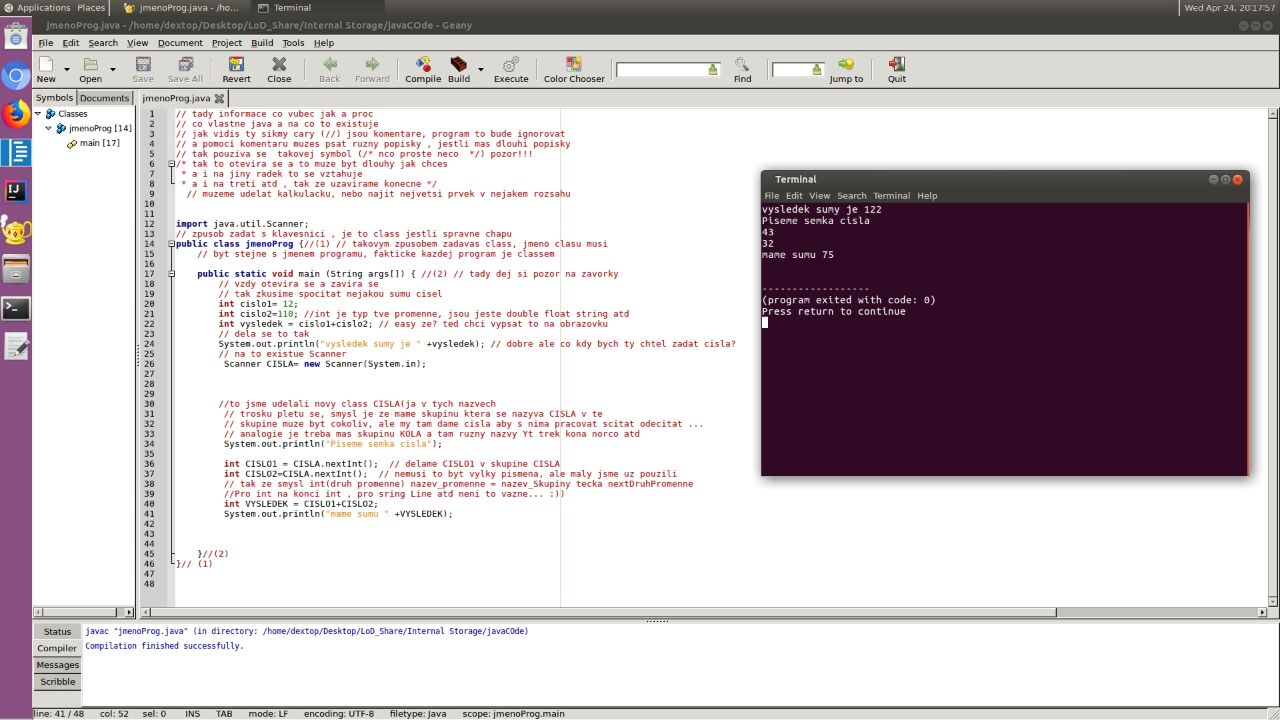Expand the New file dropdown arrow
The width and height of the screenshot is (1280, 720).
(67, 70)
